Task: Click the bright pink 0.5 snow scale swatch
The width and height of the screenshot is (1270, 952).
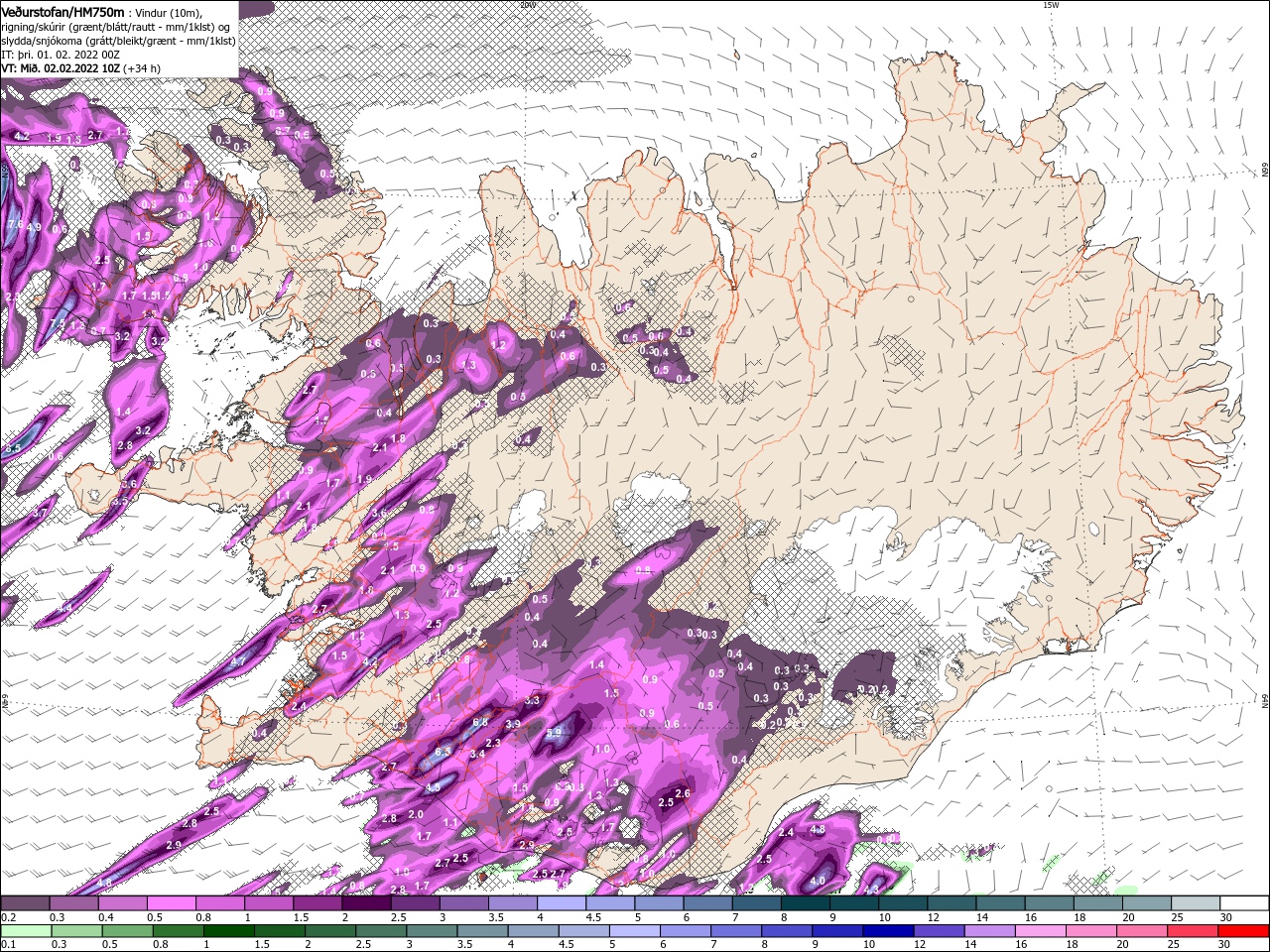Action: [171, 903]
